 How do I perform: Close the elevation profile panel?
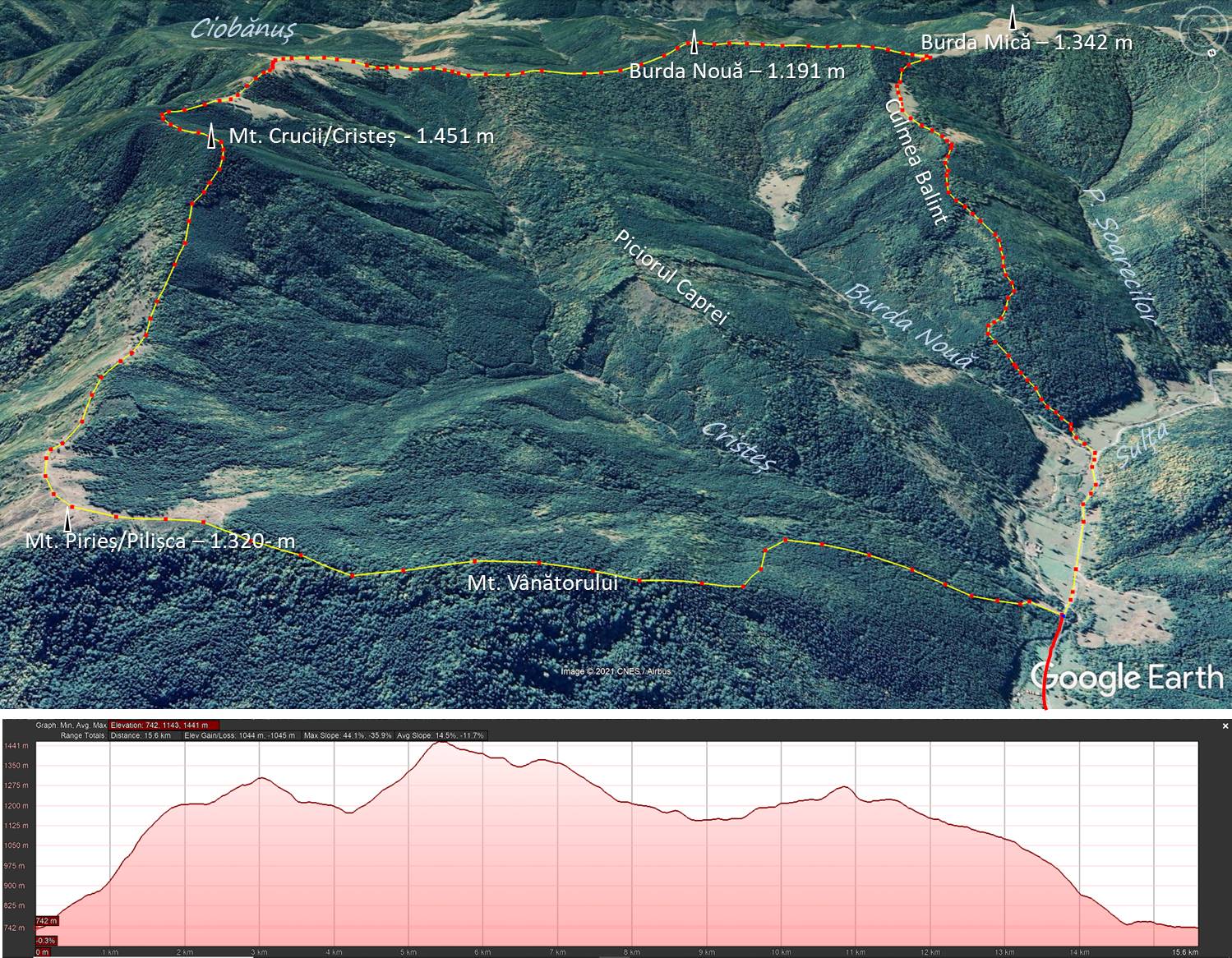[x=1225, y=725]
